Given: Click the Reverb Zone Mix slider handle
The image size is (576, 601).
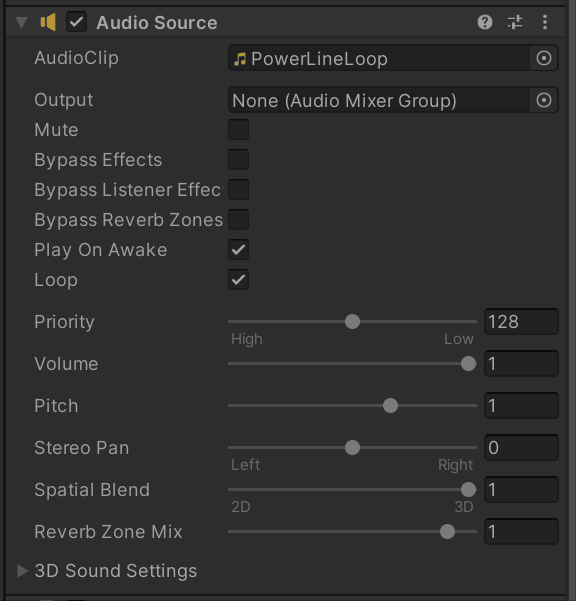Looking at the screenshot, I should point(447,532).
